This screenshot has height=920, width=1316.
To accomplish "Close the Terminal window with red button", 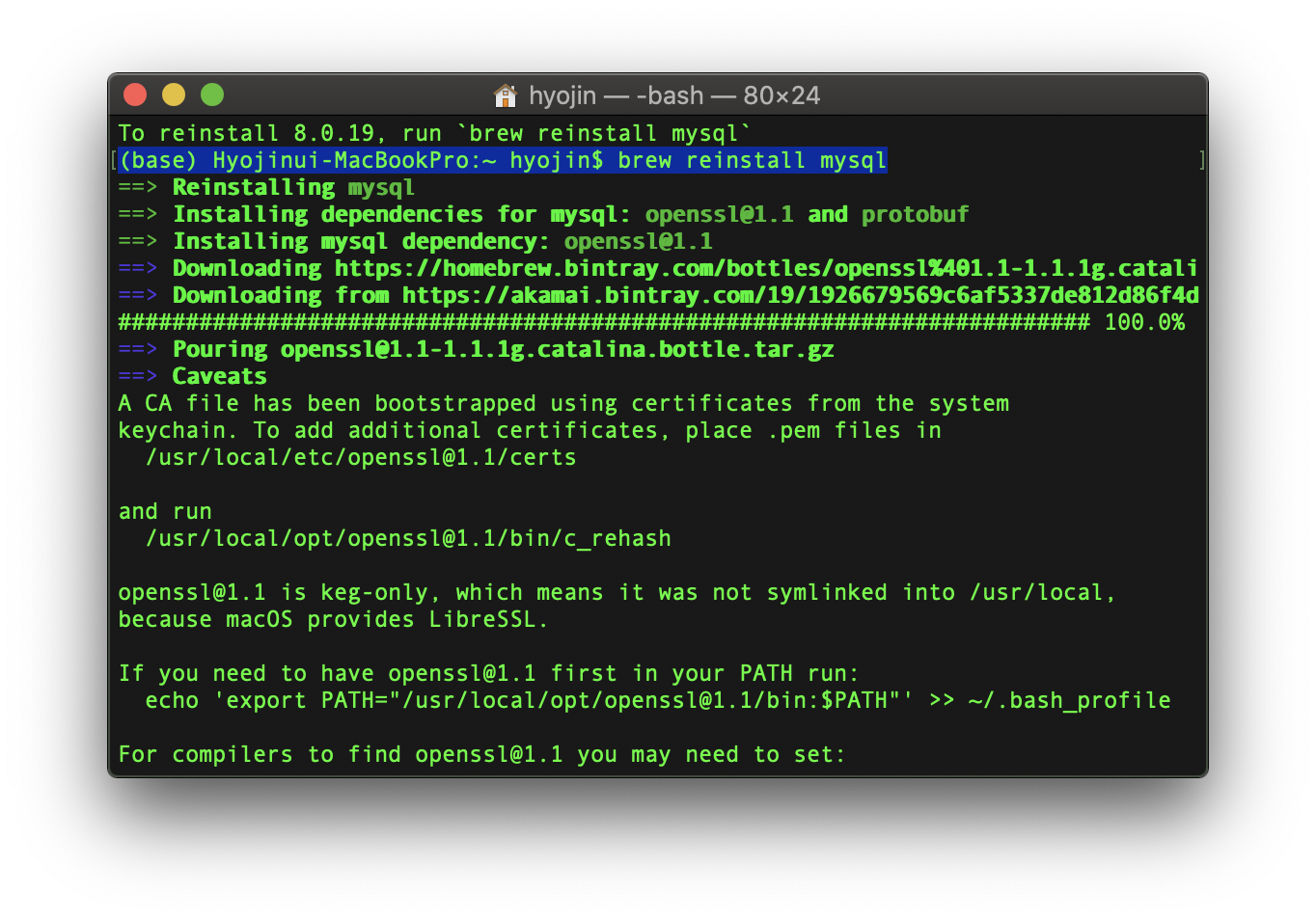I will tap(135, 95).
